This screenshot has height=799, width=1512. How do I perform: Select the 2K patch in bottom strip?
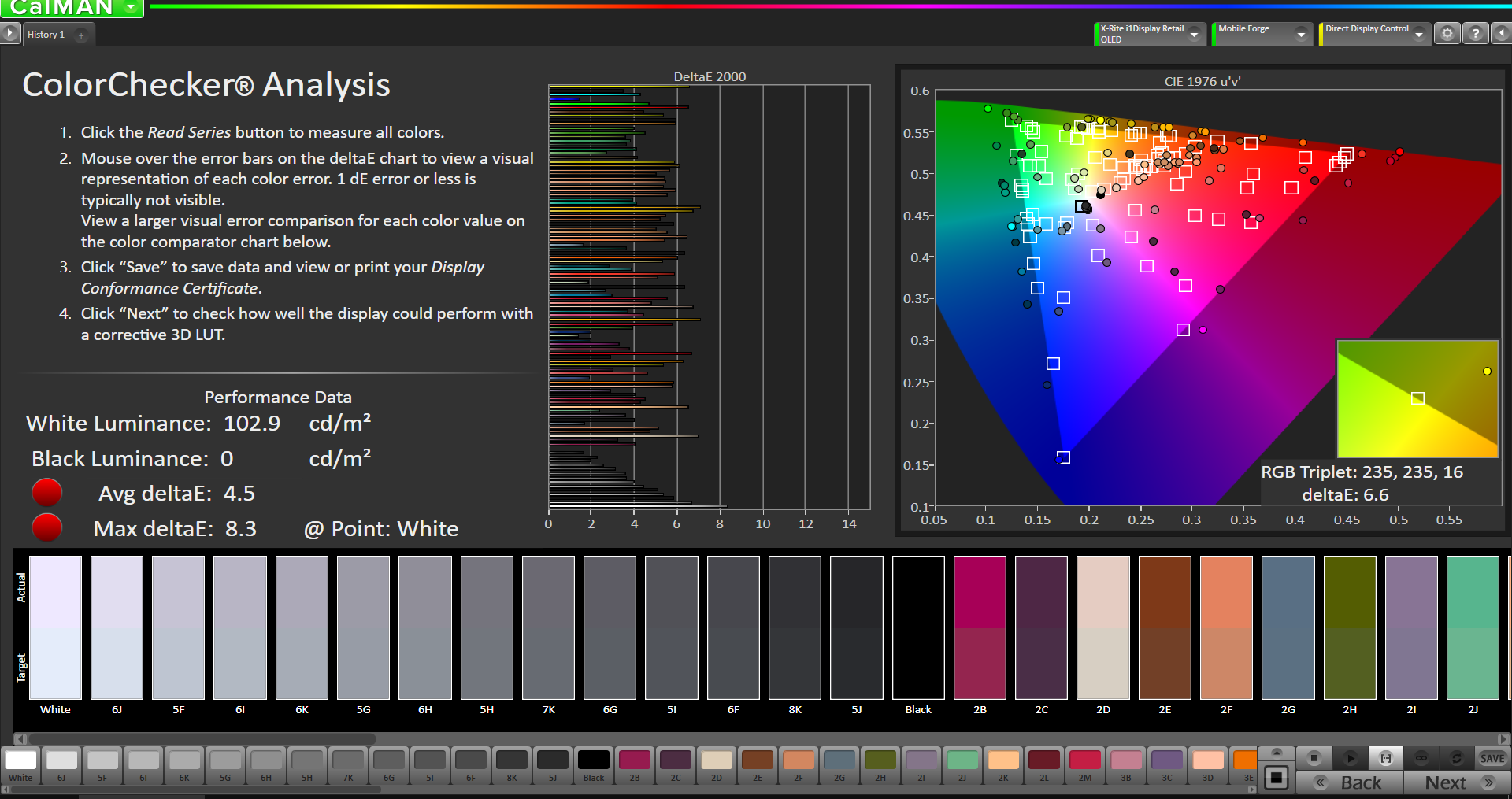pos(1003,766)
